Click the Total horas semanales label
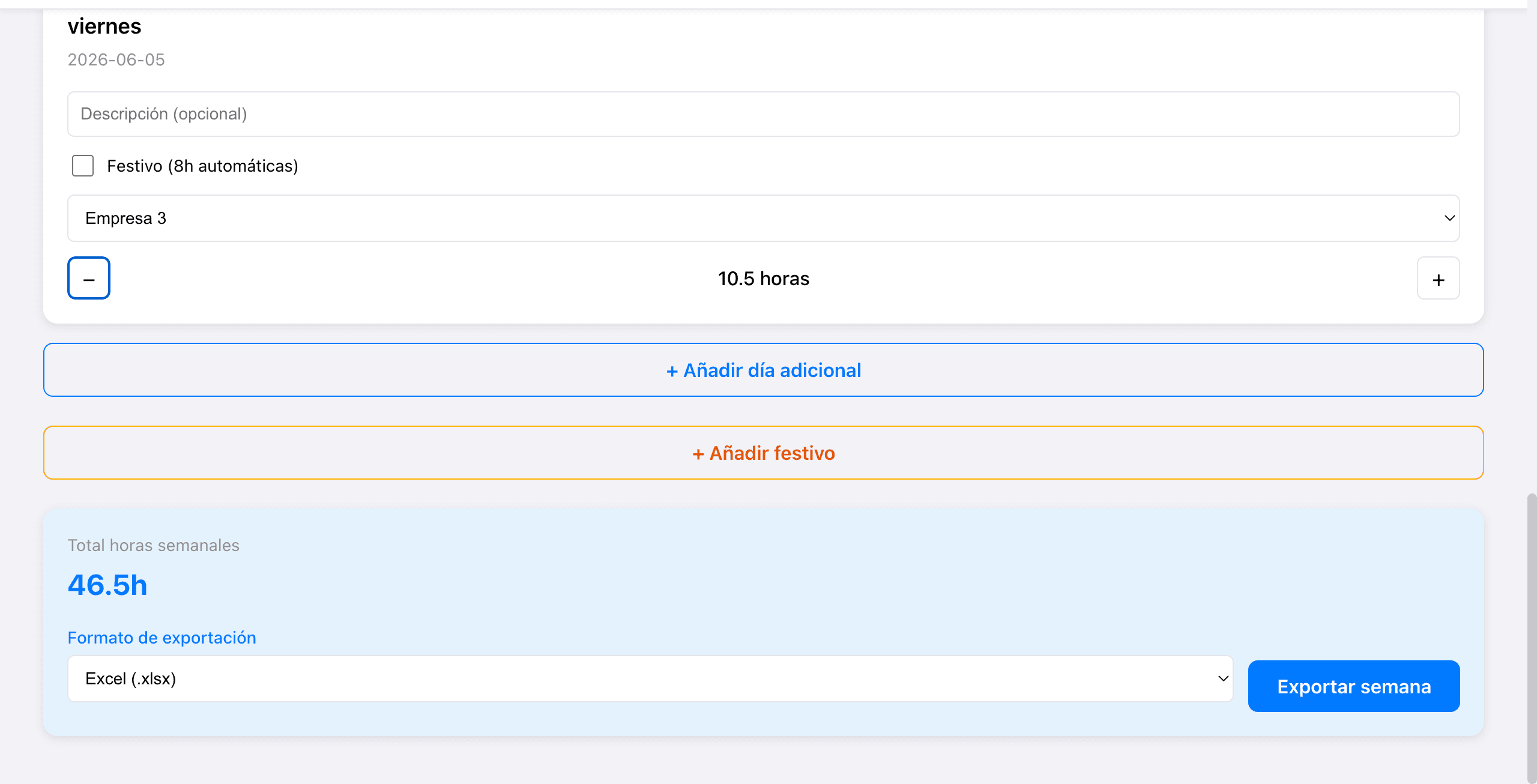The height and width of the screenshot is (784, 1537). [x=153, y=545]
